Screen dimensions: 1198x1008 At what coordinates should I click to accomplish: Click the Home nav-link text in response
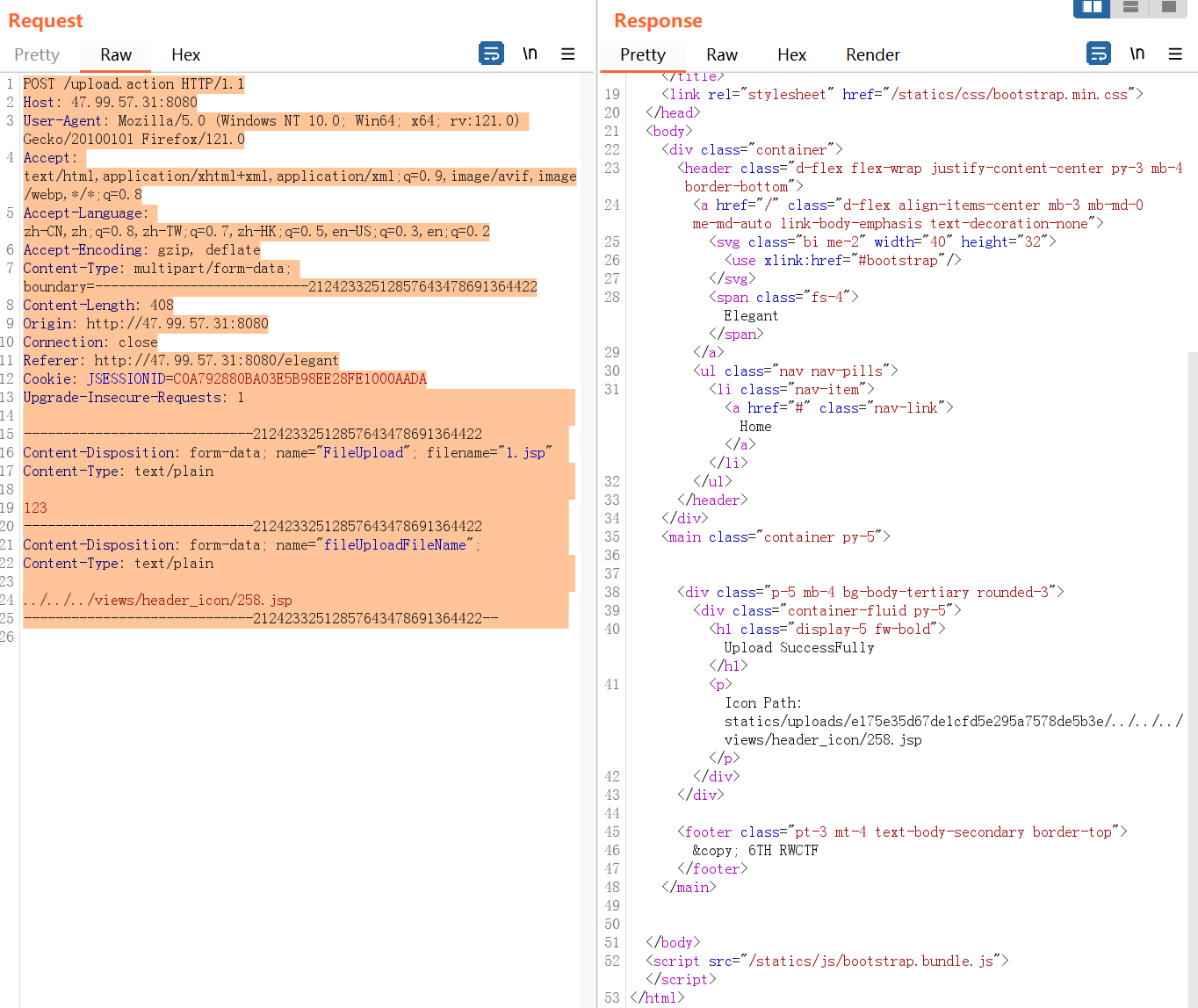(x=755, y=427)
